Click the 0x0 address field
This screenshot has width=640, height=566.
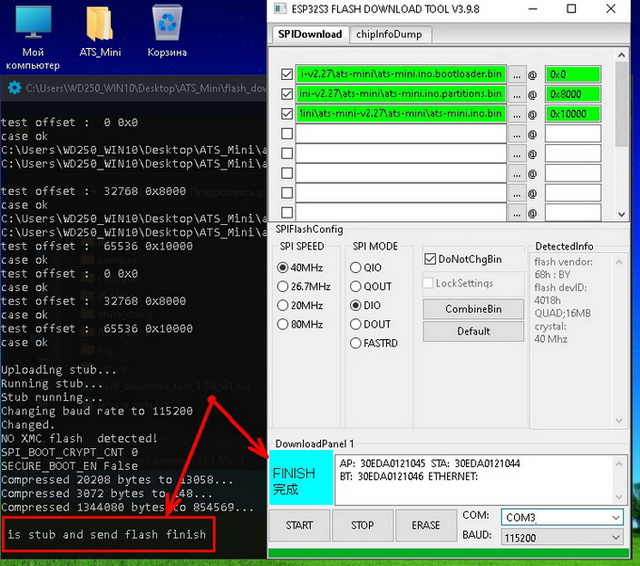click(573, 74)
